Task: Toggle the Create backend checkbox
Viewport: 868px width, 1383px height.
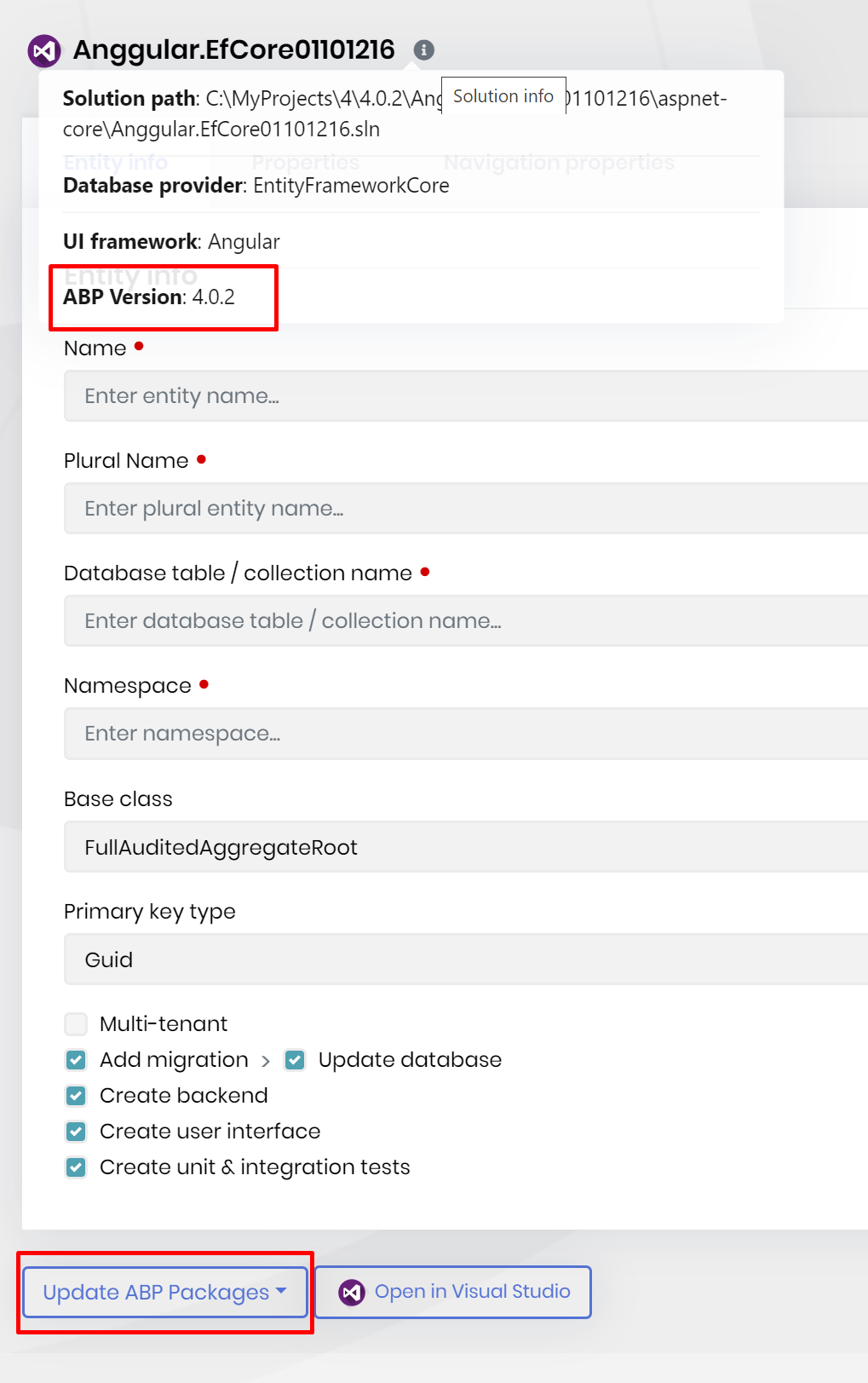Action: click(76, 1096)
